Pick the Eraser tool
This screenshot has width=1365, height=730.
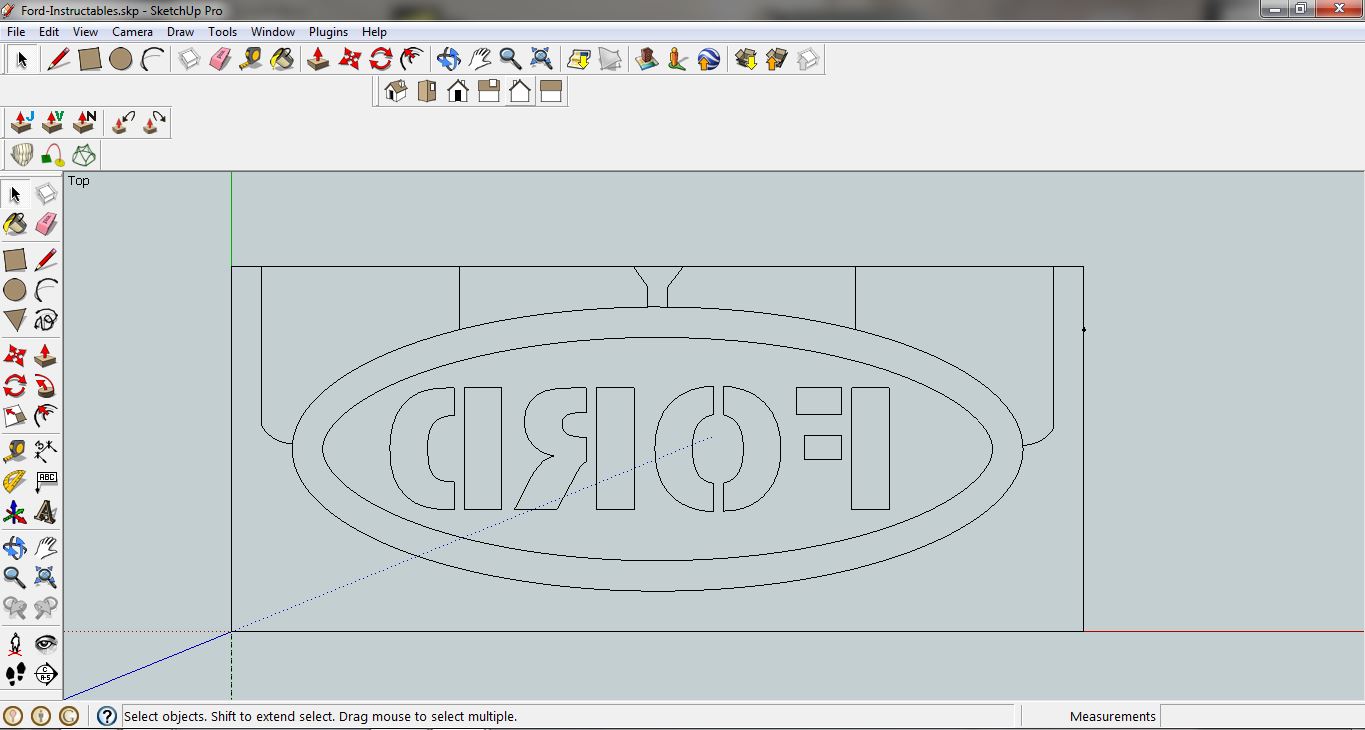pyautogui.click(x=220, y=59)
